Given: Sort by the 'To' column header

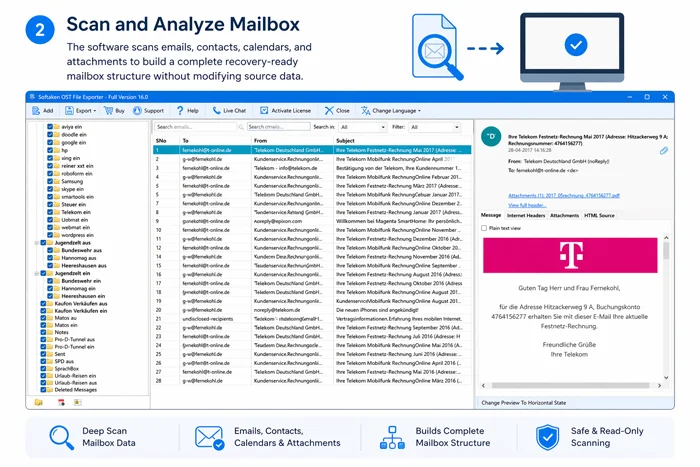Looking at the screenshot, I should click(216, 140).
